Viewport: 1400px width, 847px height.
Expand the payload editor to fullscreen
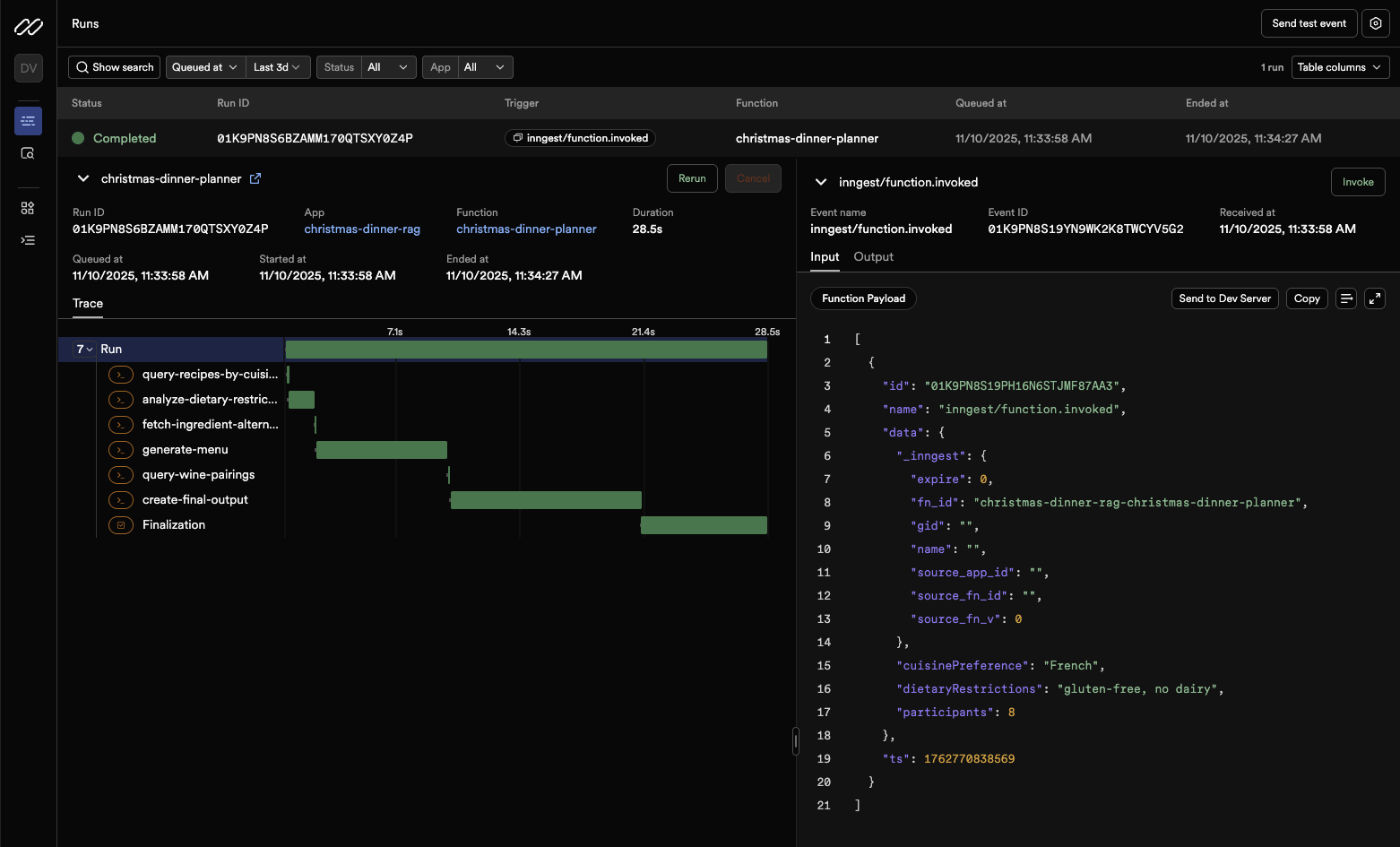(1374, 298)
